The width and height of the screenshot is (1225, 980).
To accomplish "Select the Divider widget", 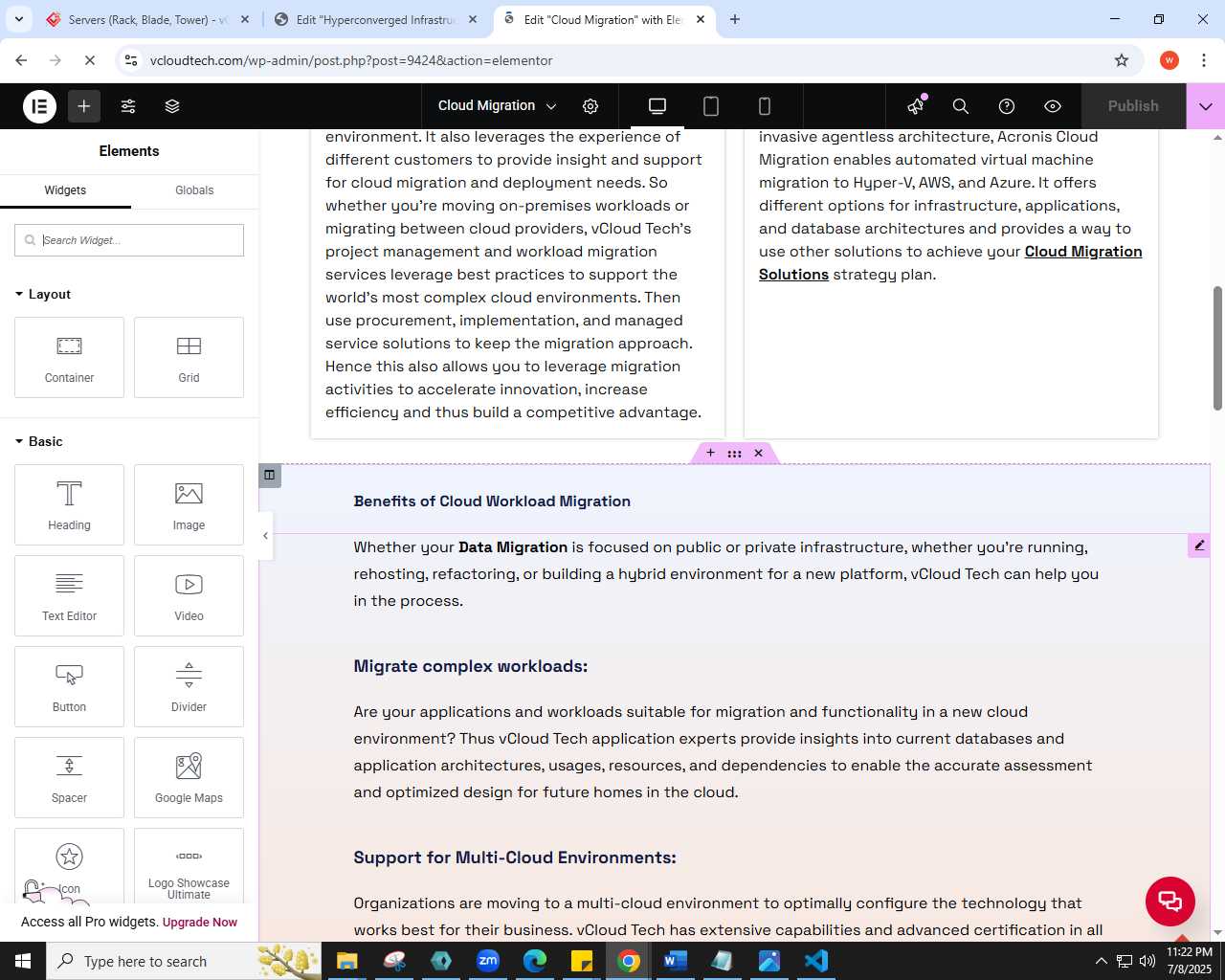I will point(189,686).
